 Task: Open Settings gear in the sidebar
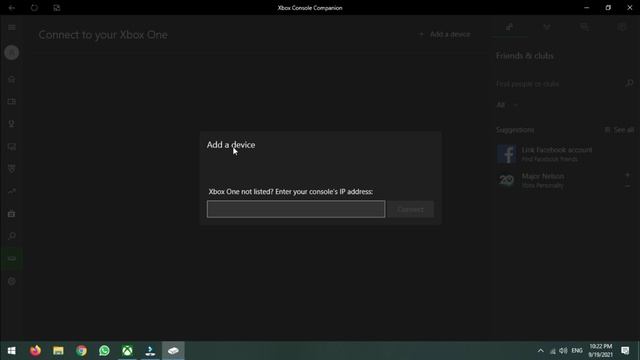pyautogui.click(x=11, y=281)
